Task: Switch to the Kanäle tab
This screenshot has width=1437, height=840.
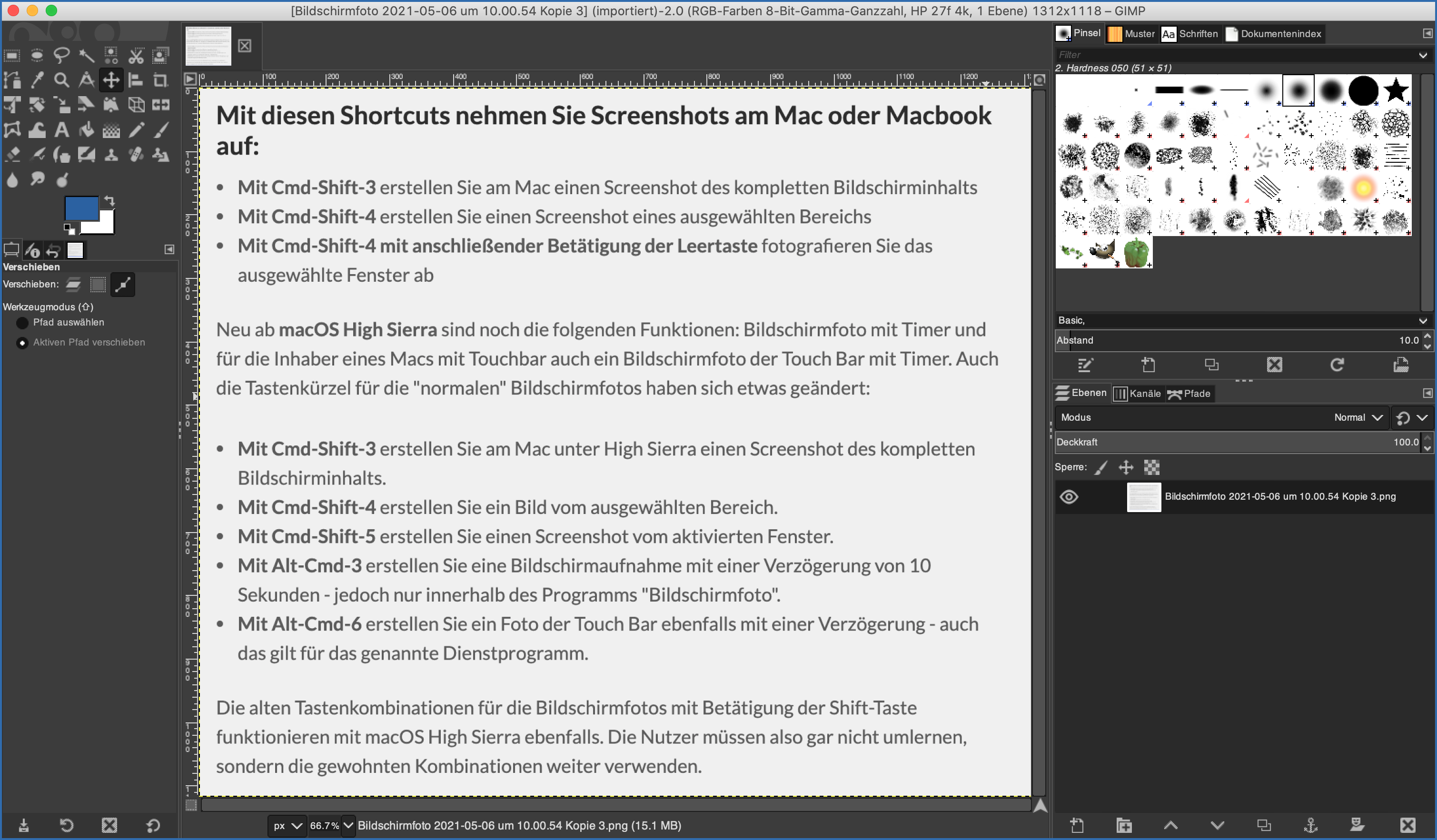Action: (1138, 394)
